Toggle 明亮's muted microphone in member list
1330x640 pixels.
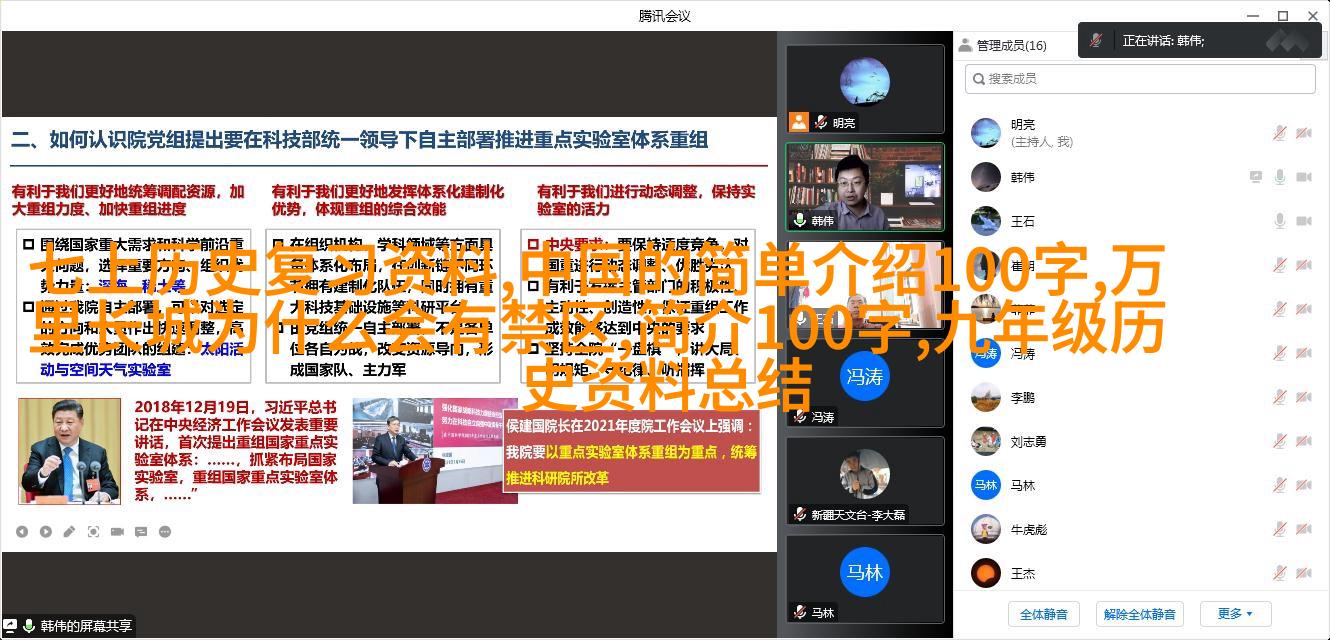[1279, 133]
